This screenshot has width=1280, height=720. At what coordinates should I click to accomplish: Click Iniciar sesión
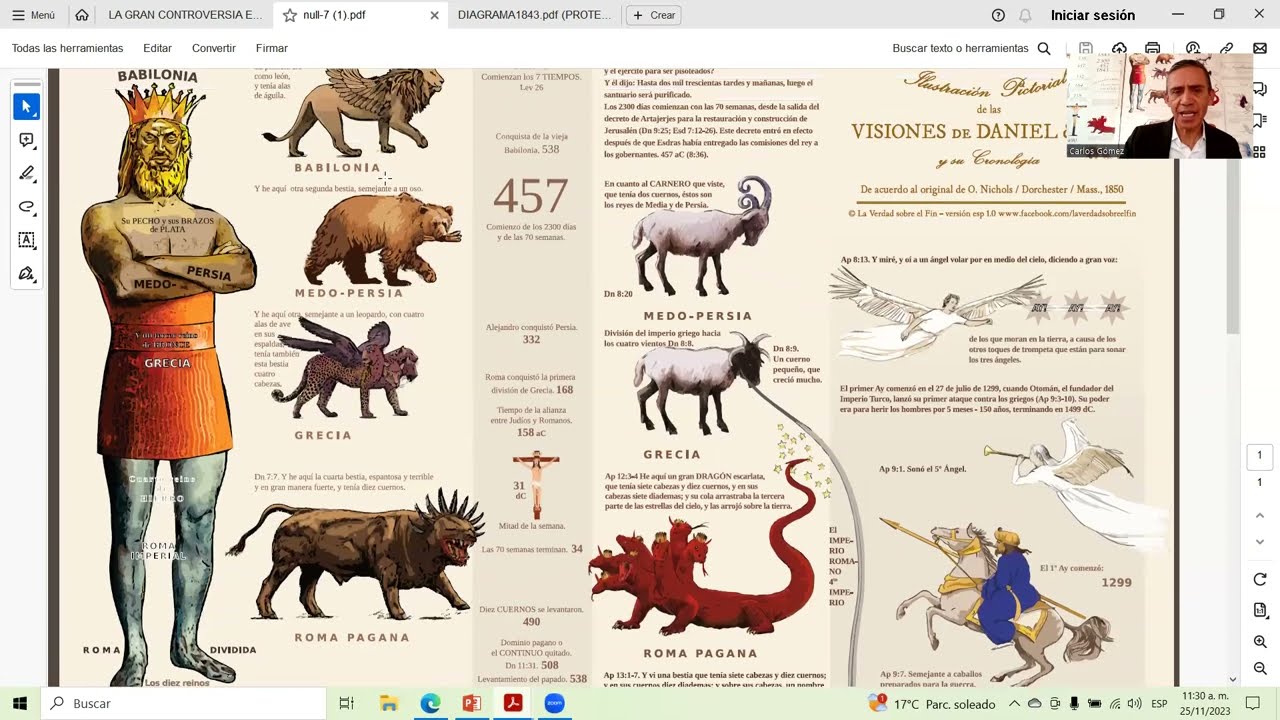click(1093, 15)
